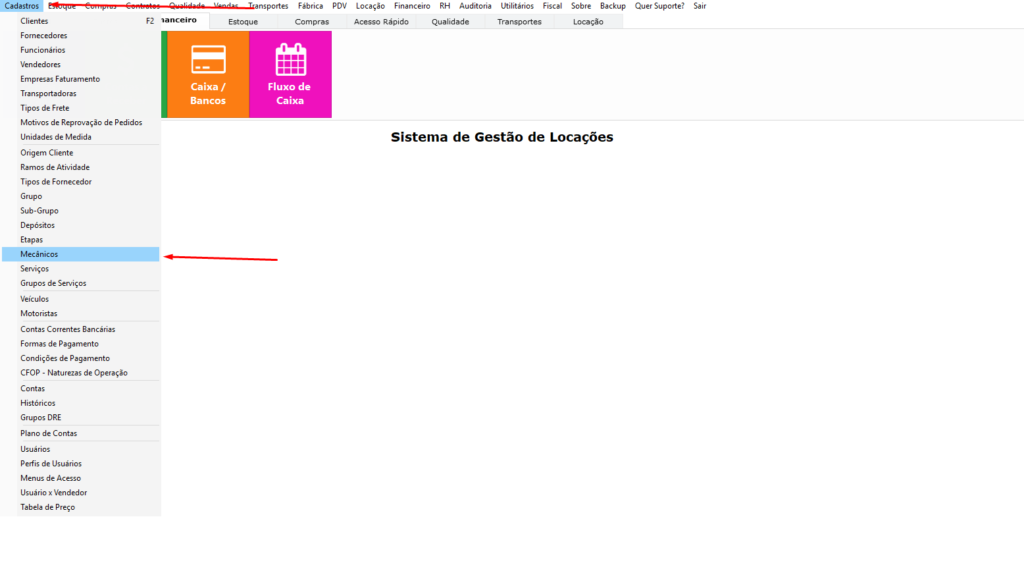This screenshot has height=575, width=1024.
Task: Open Contas Correntes Bancárias entry
Action: 68,329
